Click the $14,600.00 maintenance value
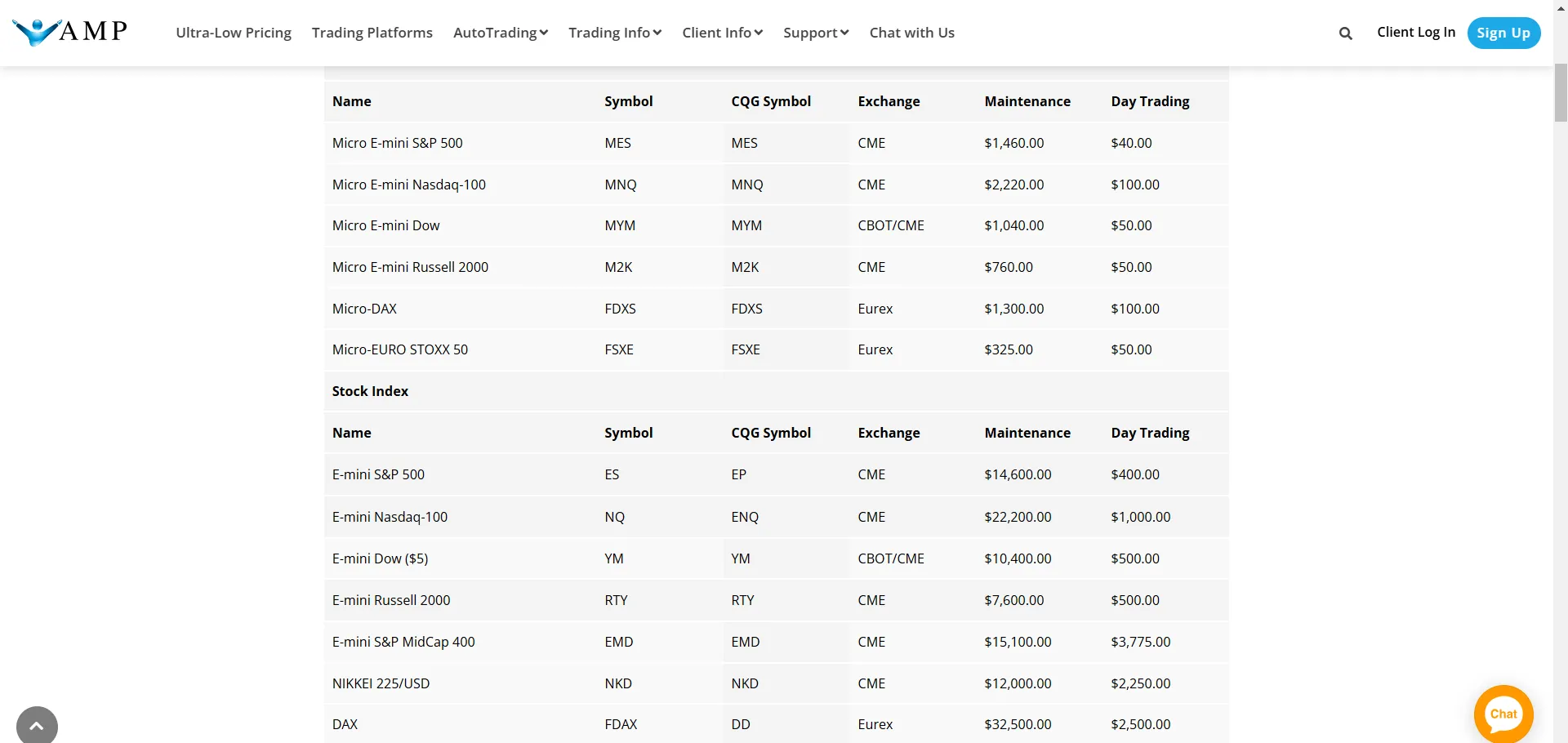This screenshot has width=1568, height=743. point(1018,474)
